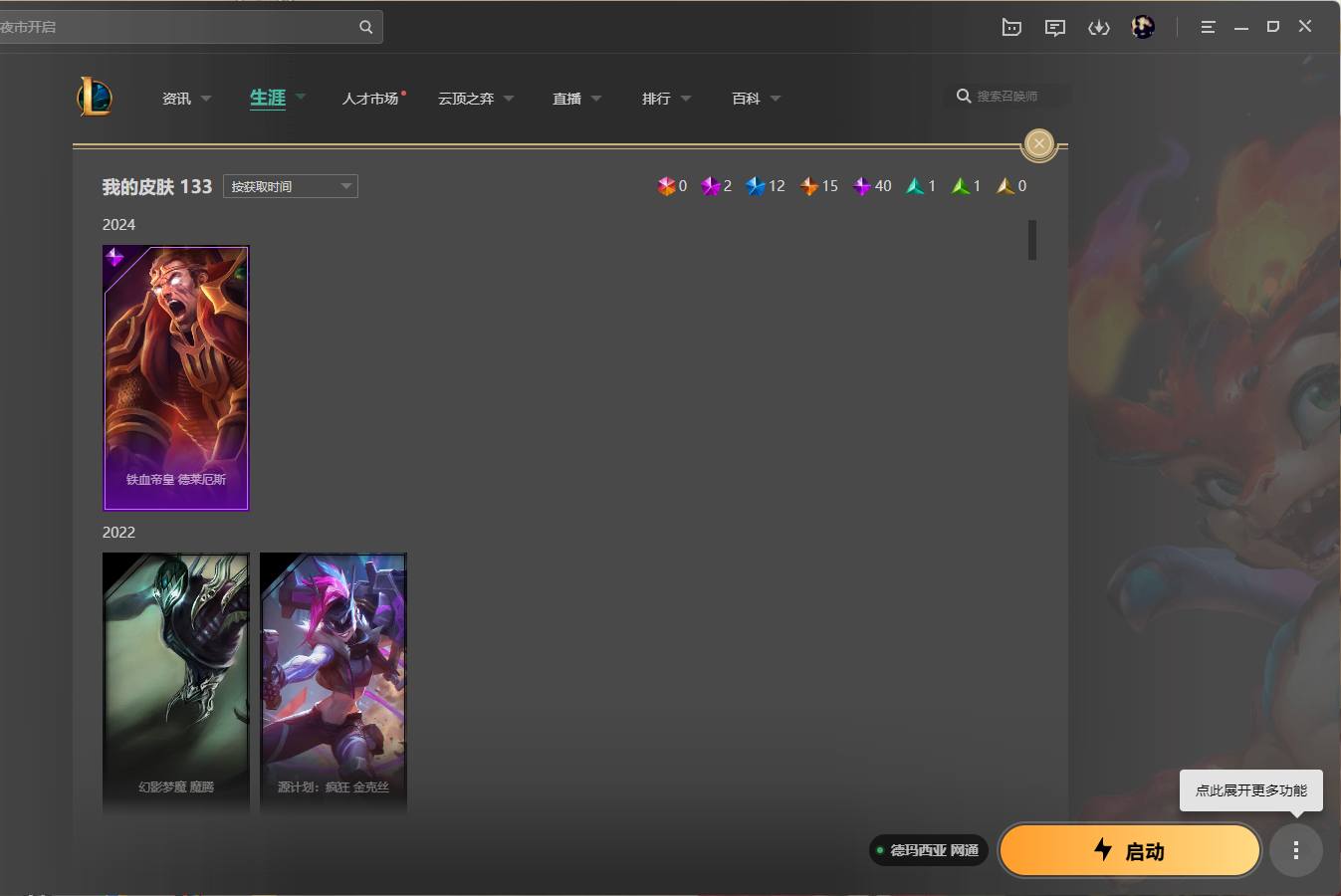
Task: Open the three-line main menu icon
Action: (1208, 27)
